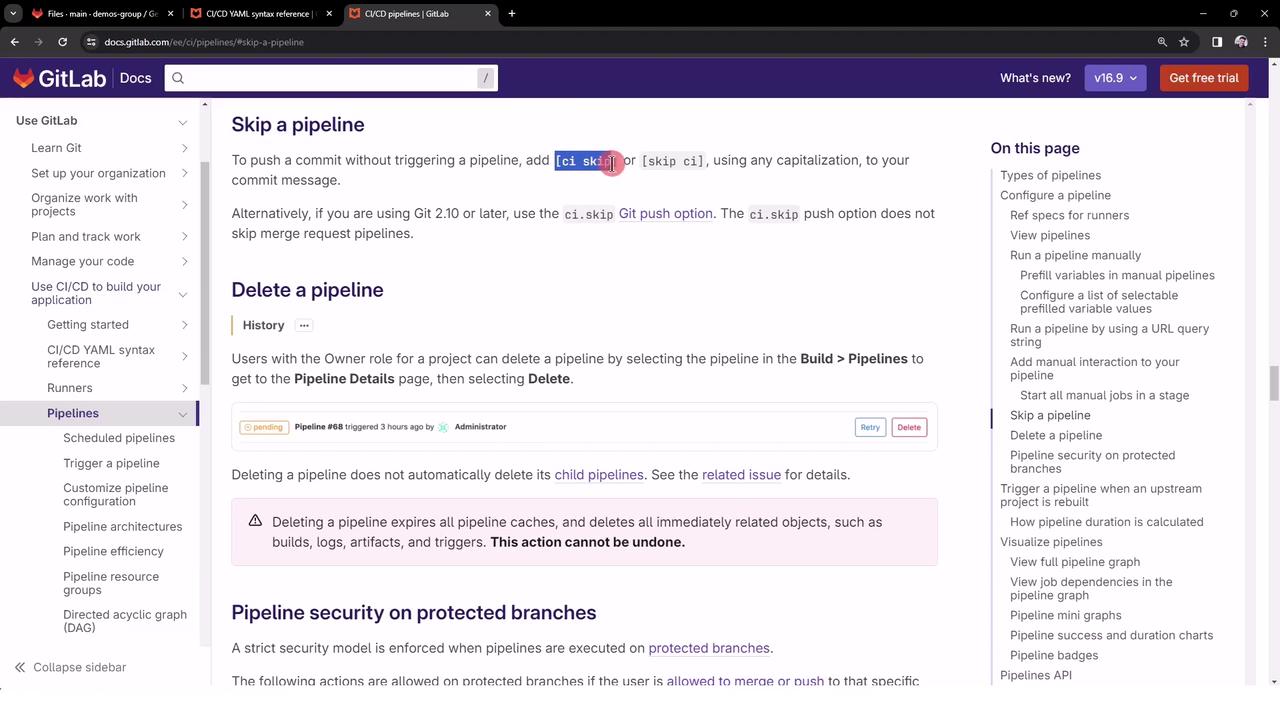This screenshot has width=1280, height=720.
Task: Jump to Pipelines API section
Action: coord(1036,675)
